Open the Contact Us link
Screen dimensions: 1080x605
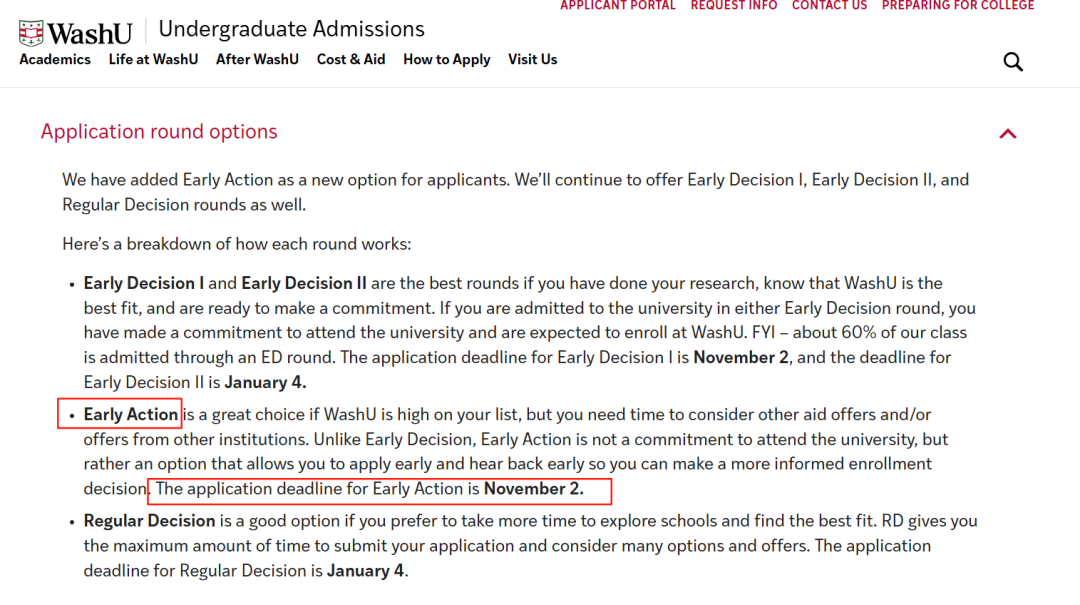[x=829, y=6]
